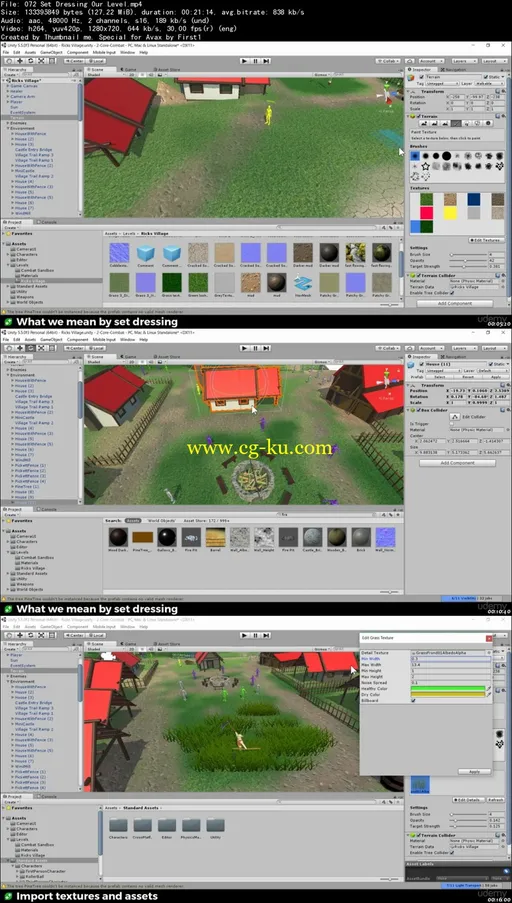Open the CrossPlatf folder icon in Standard Assets
Image resolution: width=512 pixels, height=903 pixels.
pyautogui.click(x=143, y=825)
